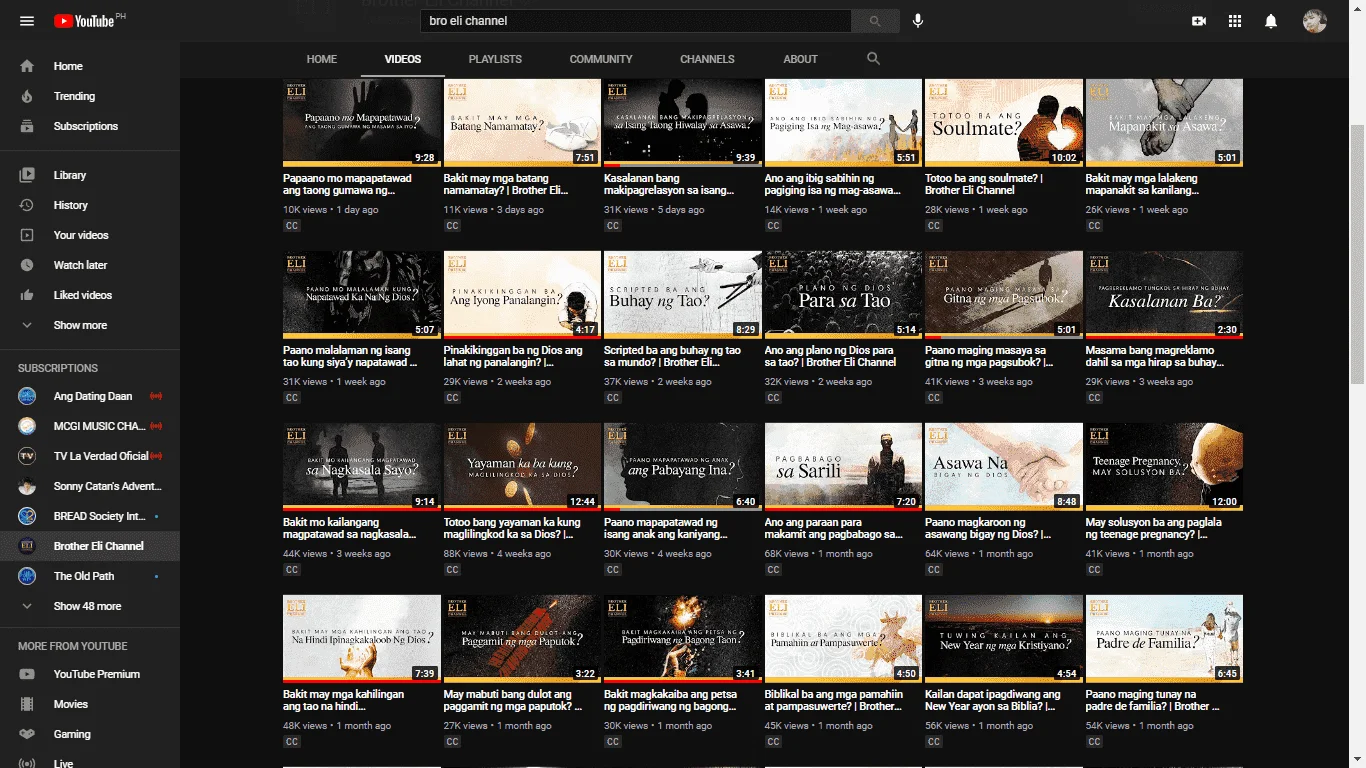Go to Home in sidebar
Image resolution: width=1366 pixels, height=768 pixels.
[90, 66]
